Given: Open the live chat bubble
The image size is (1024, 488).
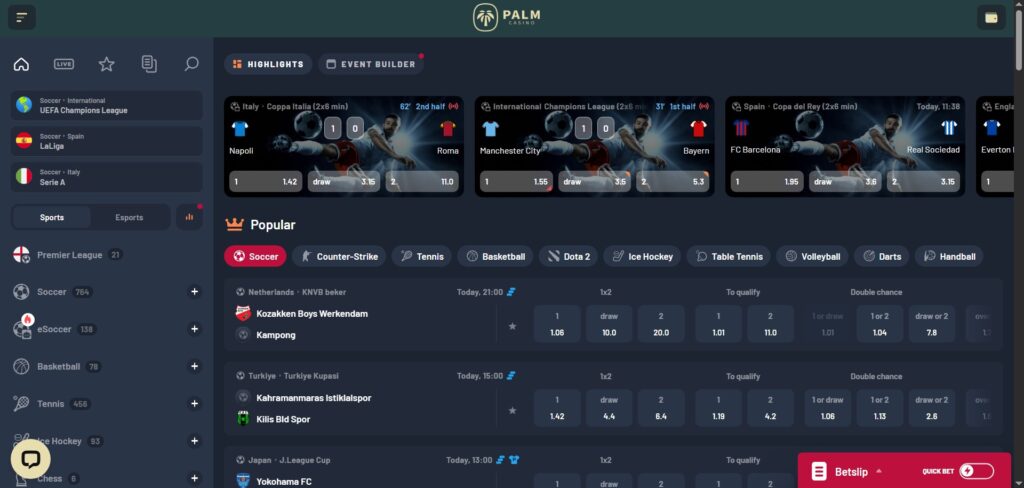Looking at the screenshot, I should tap(30, 459).
